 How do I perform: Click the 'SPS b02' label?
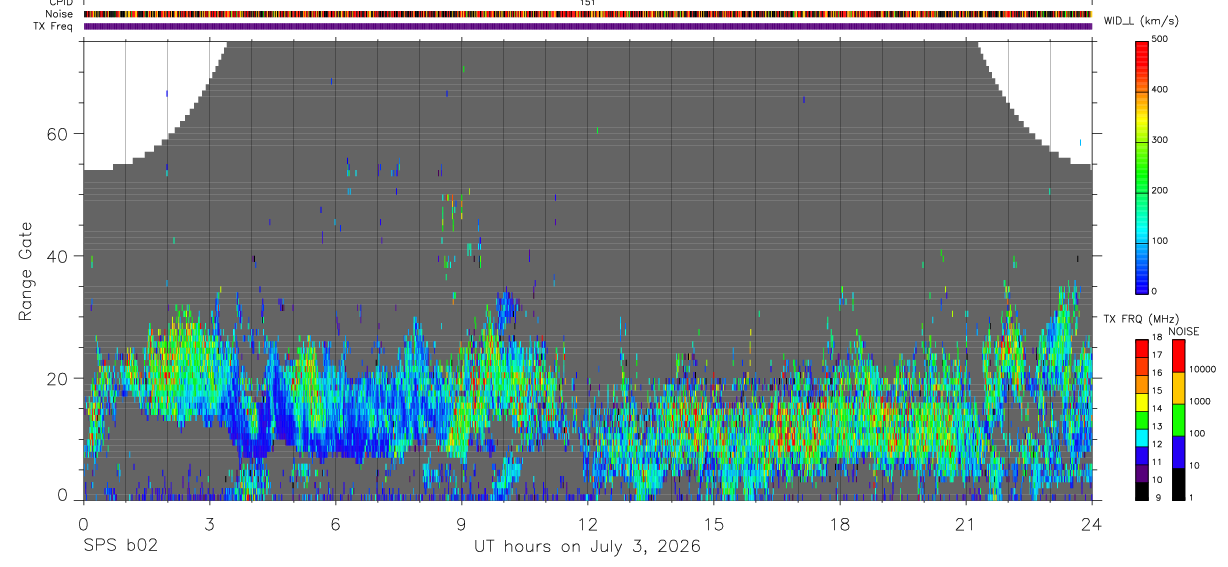tap(119, 547)
